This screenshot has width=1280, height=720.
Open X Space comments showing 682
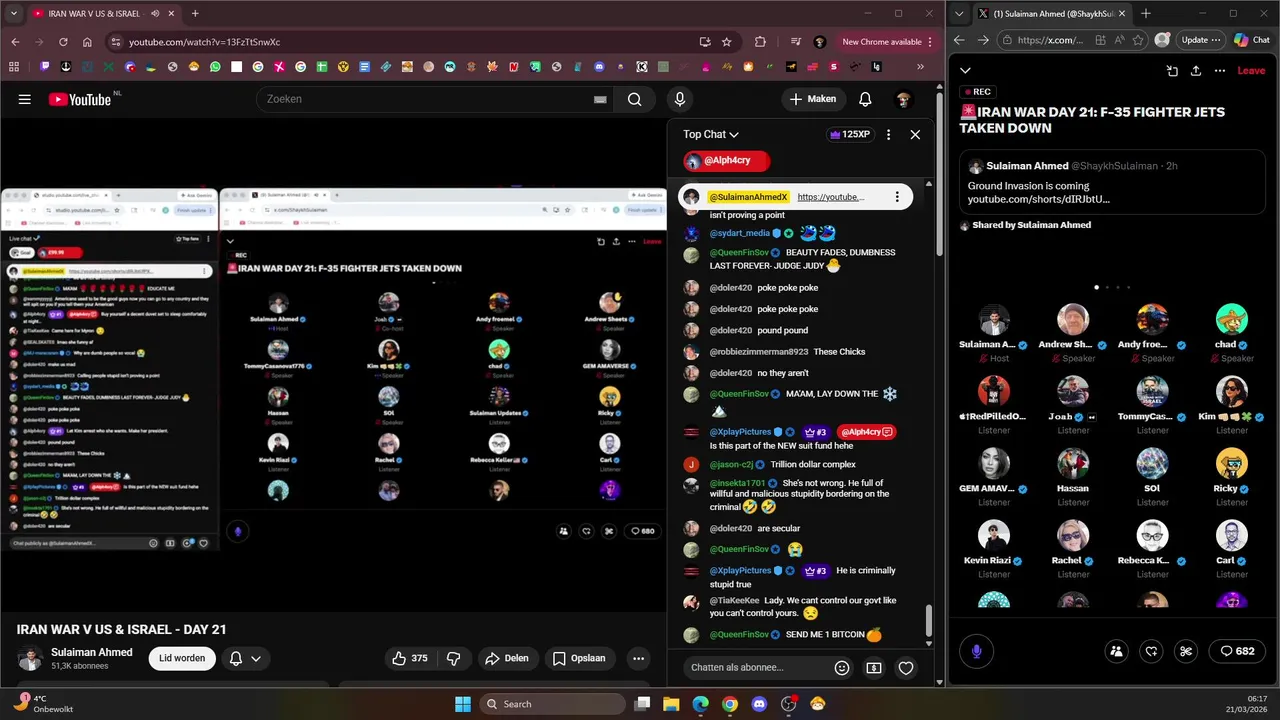click(x=1237, y=651)
